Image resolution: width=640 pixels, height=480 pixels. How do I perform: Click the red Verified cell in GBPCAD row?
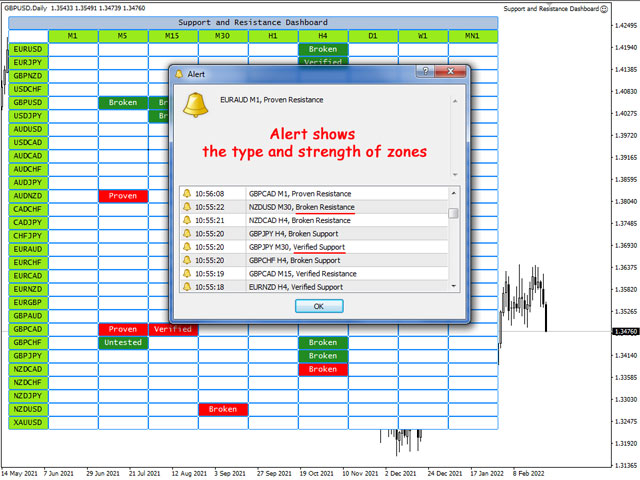(x=173, y=329)
